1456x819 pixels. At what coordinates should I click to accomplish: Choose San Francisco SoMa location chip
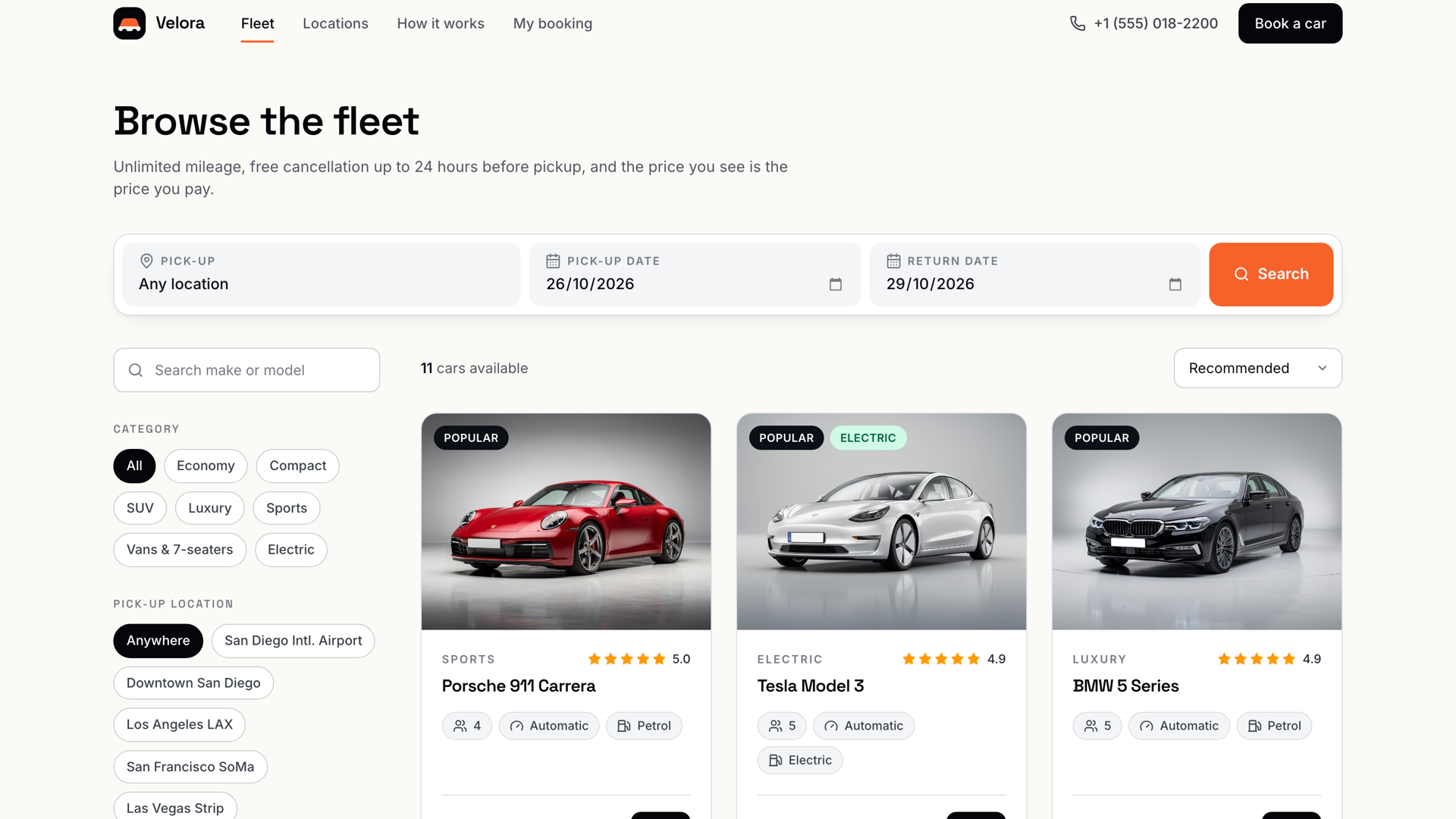(x=190, y=767)
